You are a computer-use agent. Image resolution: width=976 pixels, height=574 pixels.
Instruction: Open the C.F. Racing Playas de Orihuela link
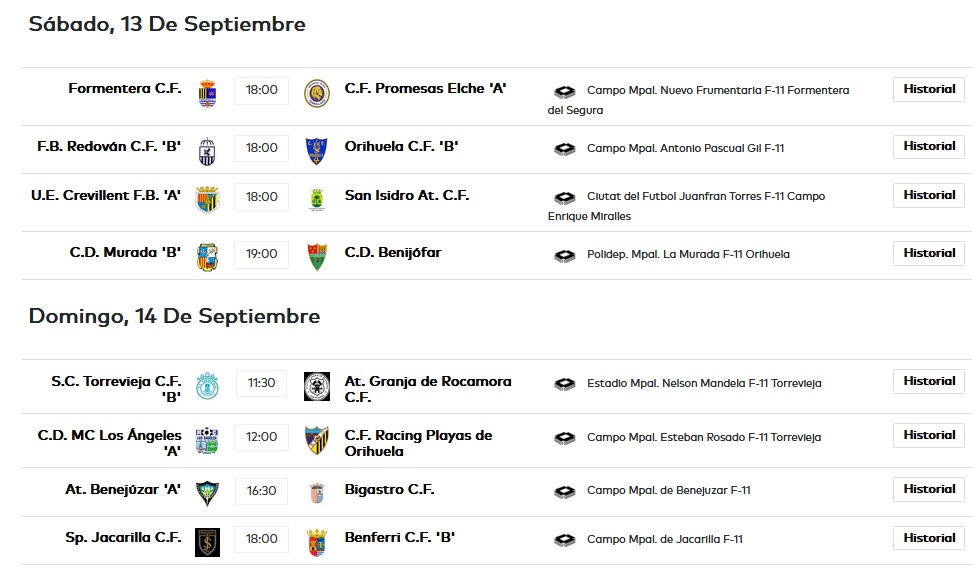[418, 443]
